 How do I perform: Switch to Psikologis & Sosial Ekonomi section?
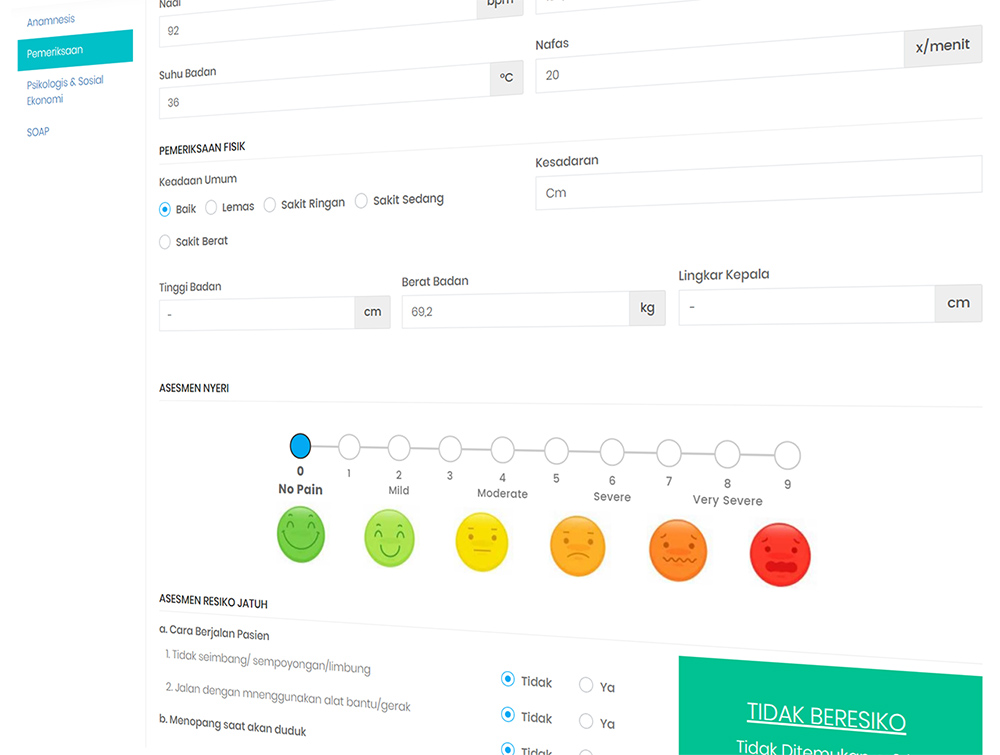point(65,90)
